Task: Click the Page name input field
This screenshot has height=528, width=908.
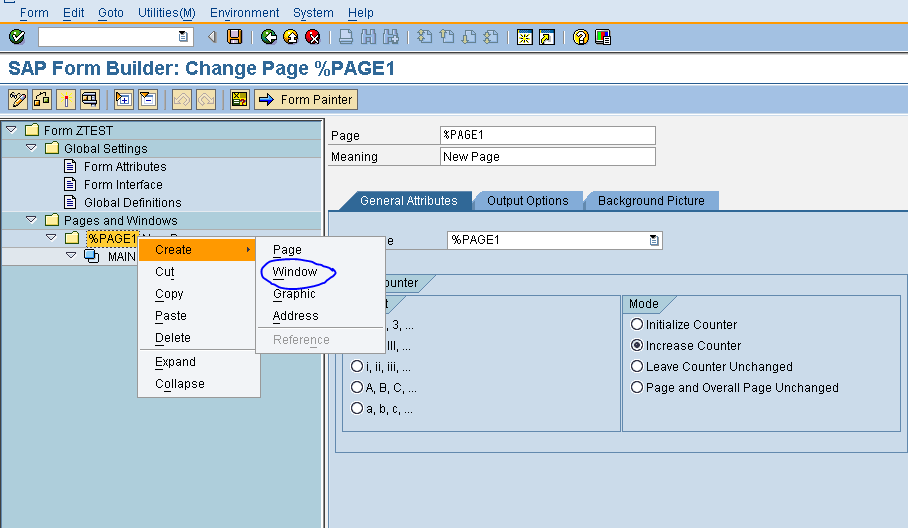Action: [x=547, y=135]
